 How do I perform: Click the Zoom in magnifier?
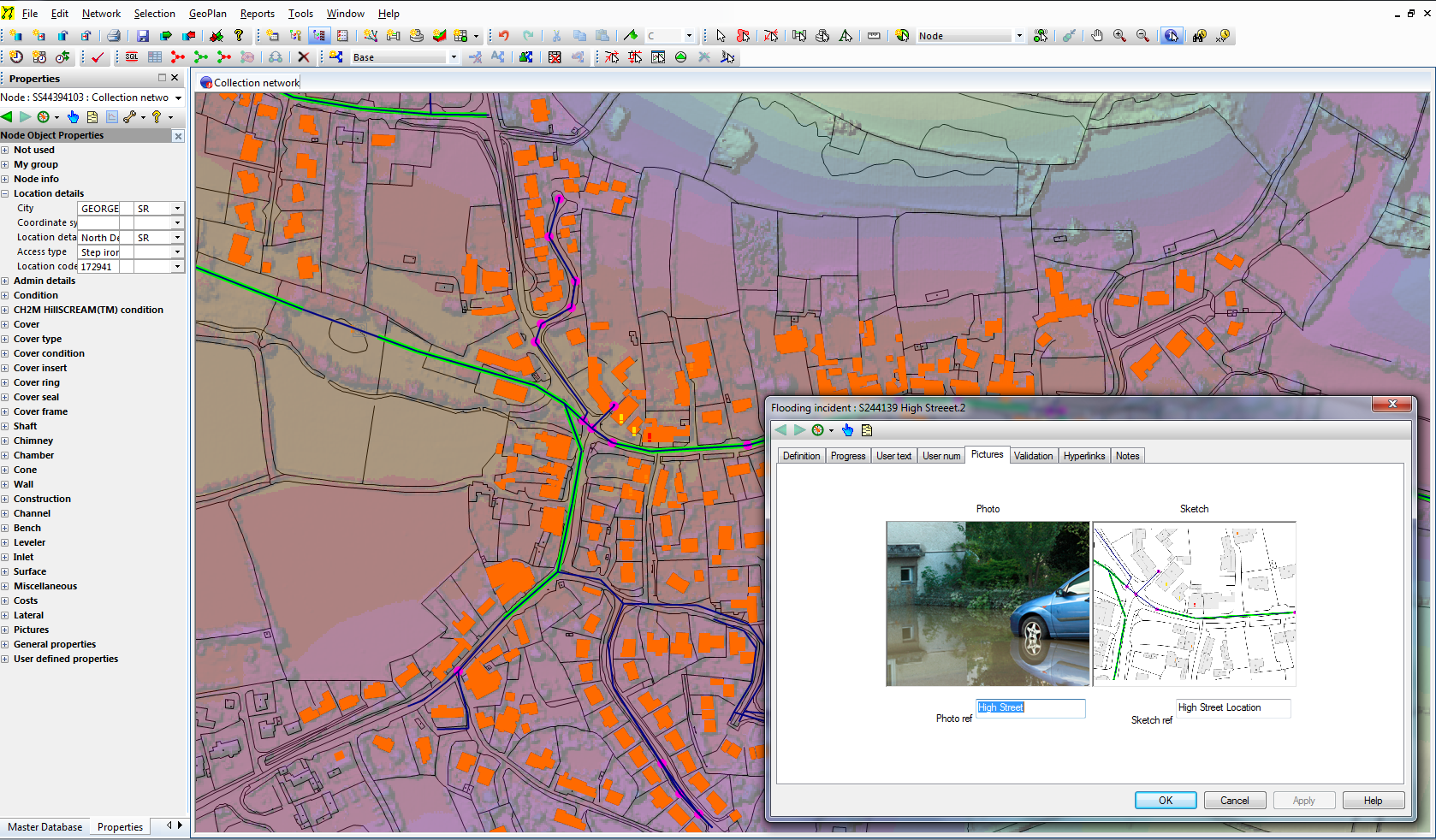click(1119, 36)
